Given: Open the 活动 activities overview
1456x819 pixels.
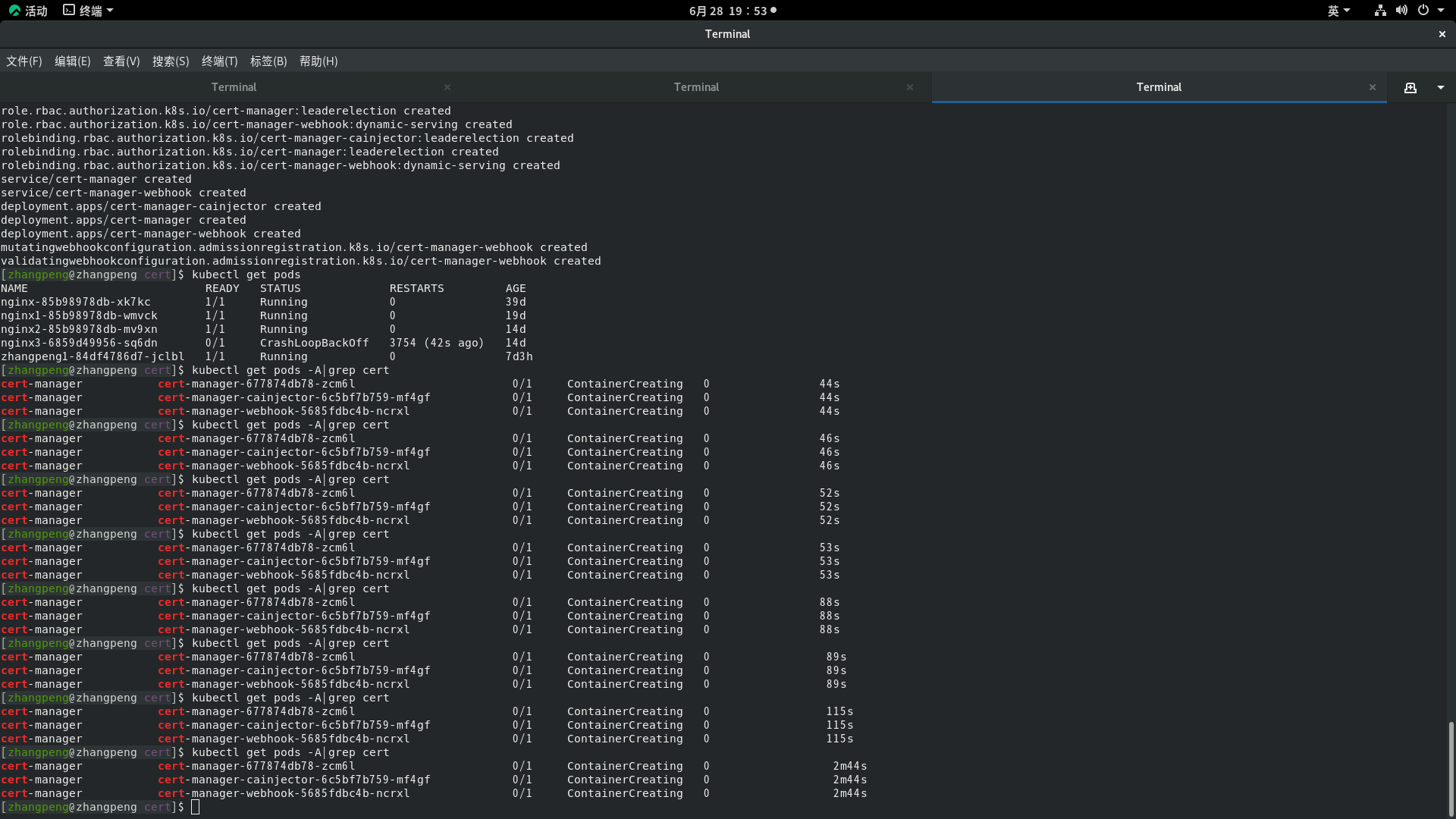Looking at the screenshot, I should tap(28, 11).
